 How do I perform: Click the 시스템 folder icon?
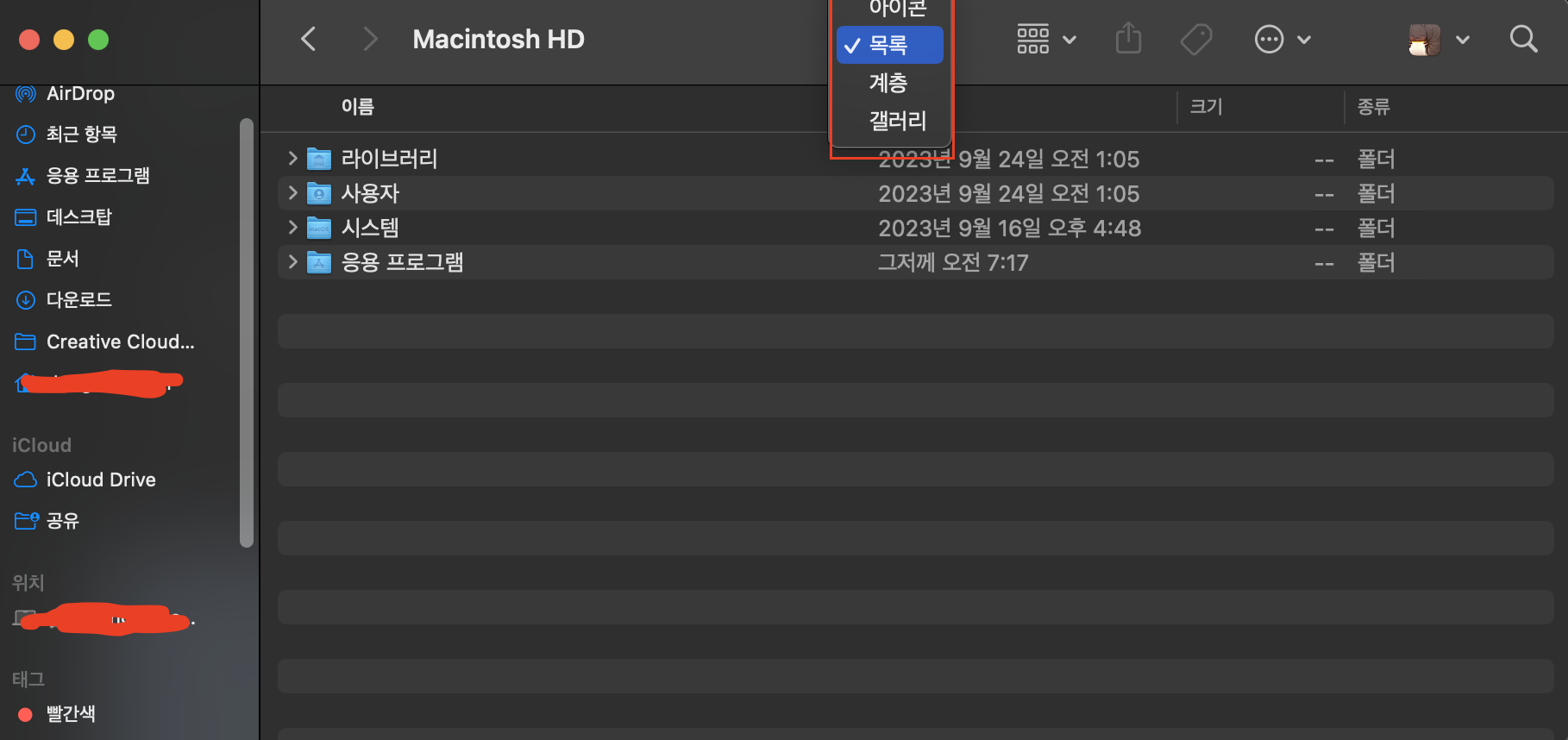(x=319, y=228)
